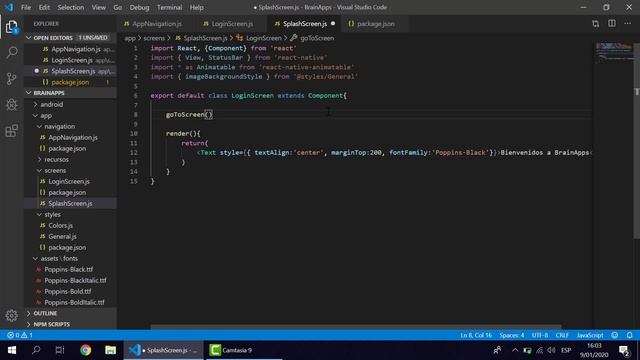Open the Manage gear in activity bar
The width and height of the screenshot is (640, 360).
coord(11,315)
